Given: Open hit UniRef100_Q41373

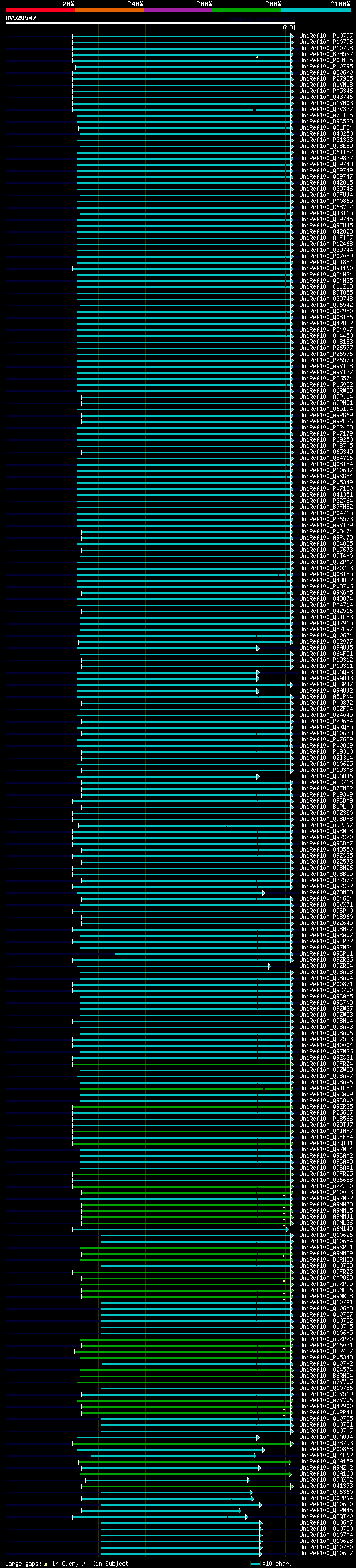Looking at the screenshot, I should coord(326,1486).
